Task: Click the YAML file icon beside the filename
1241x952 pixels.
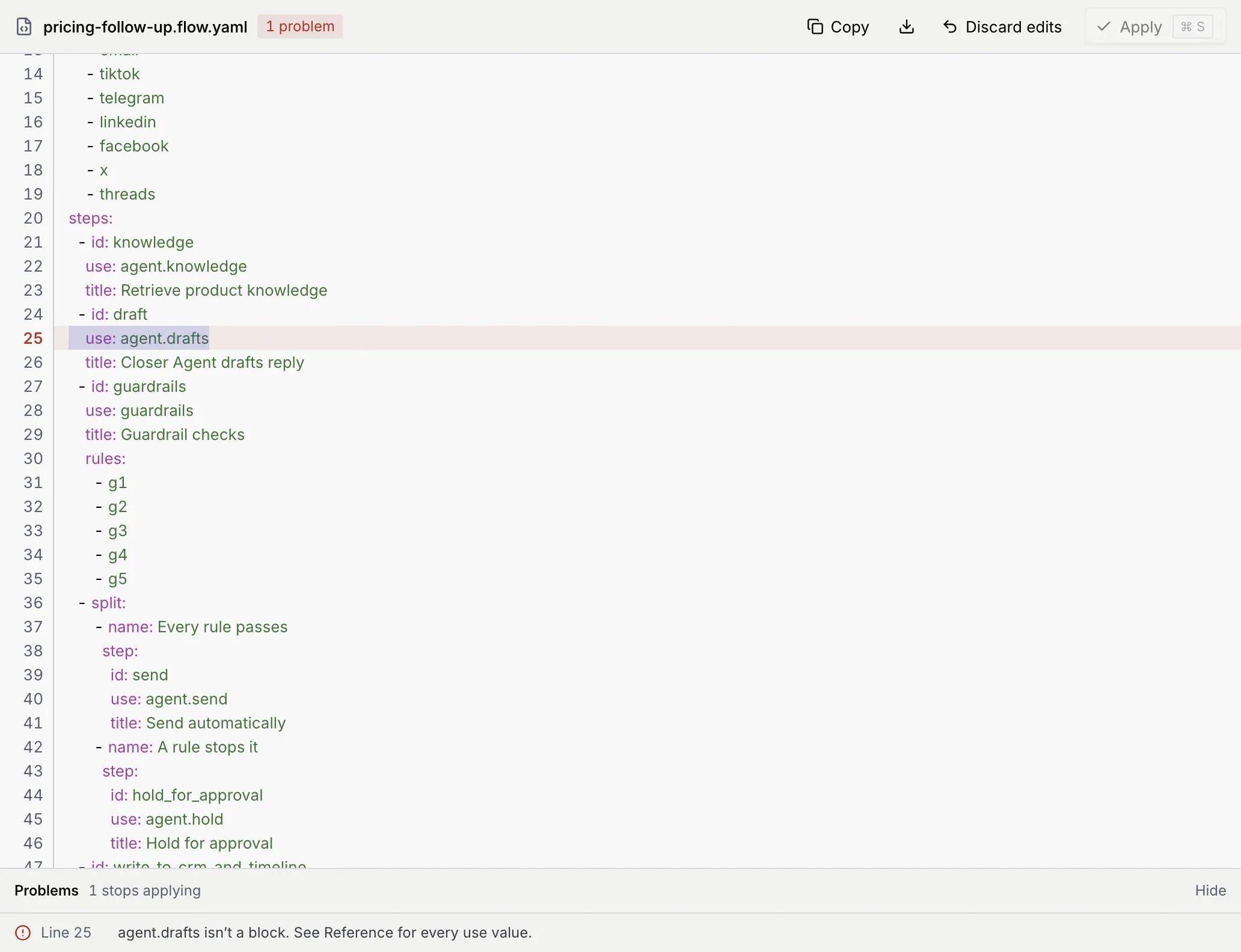Action: point(24,26)
